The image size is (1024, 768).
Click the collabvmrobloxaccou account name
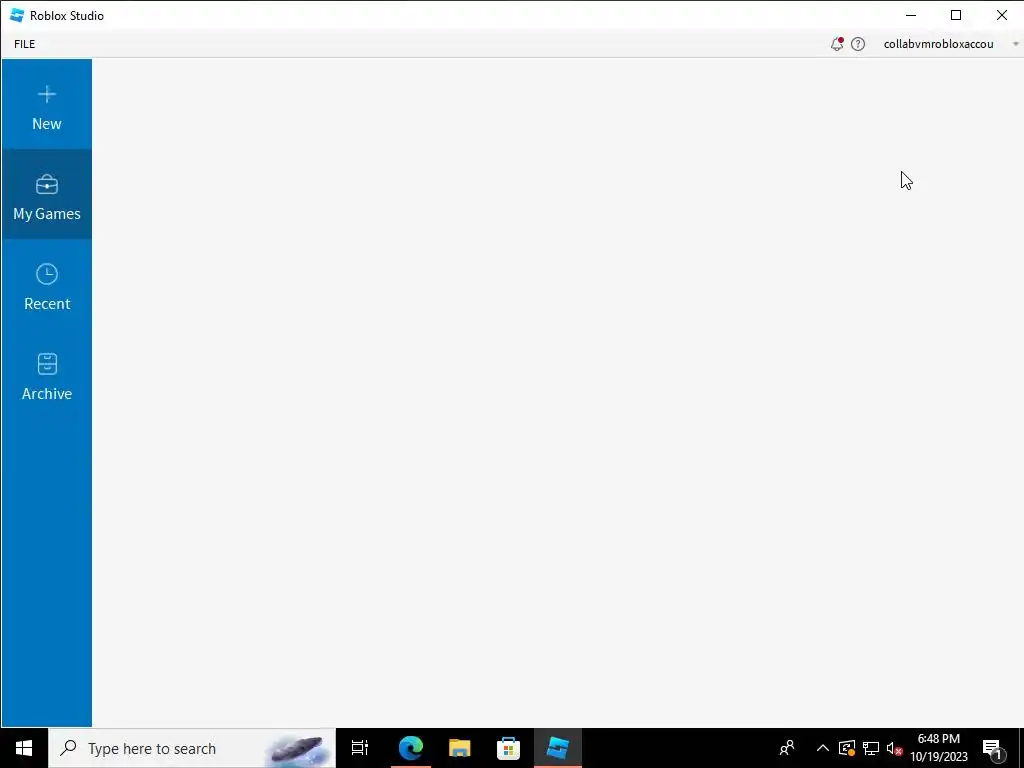tap(938, 44)
